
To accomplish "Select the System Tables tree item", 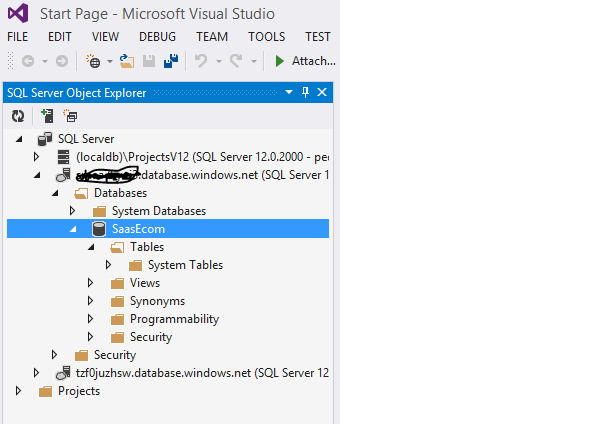I will tap(185, 265).
